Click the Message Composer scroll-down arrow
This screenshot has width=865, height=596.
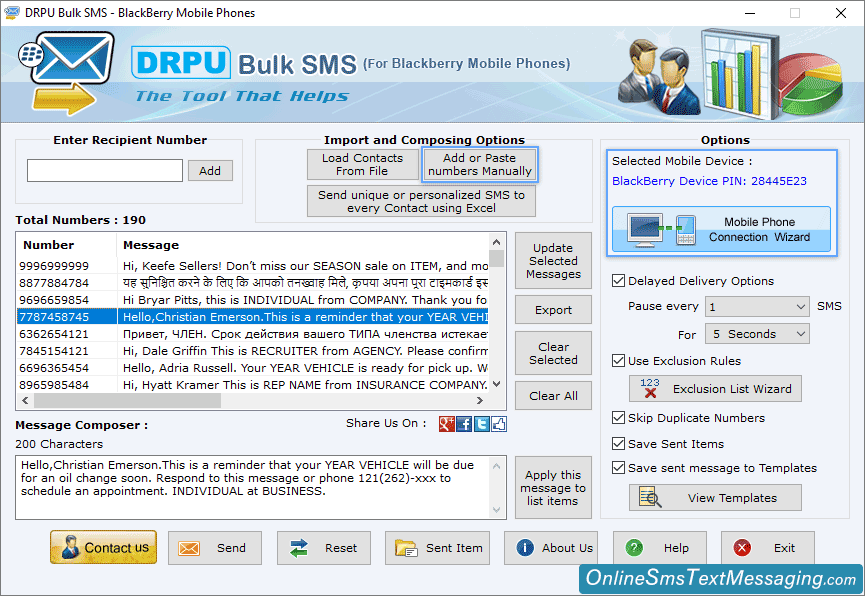pos(496,510)
